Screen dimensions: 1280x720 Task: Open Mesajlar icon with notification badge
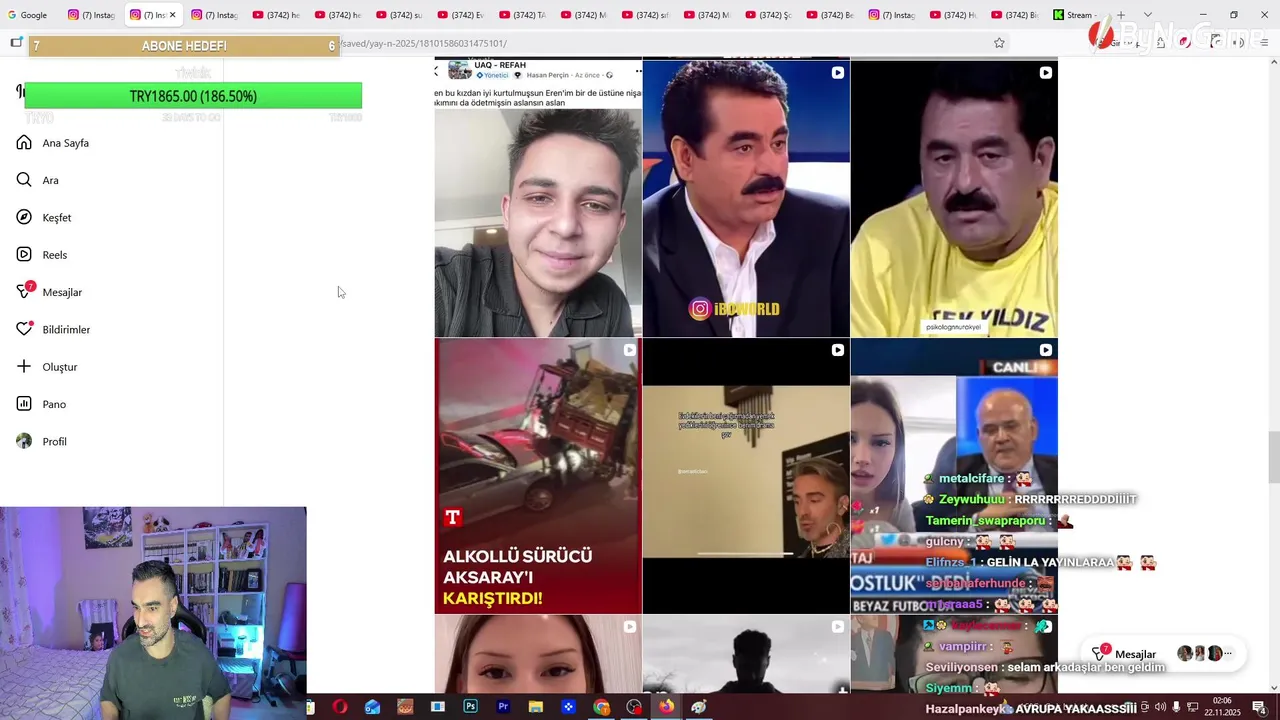(25, 291)
